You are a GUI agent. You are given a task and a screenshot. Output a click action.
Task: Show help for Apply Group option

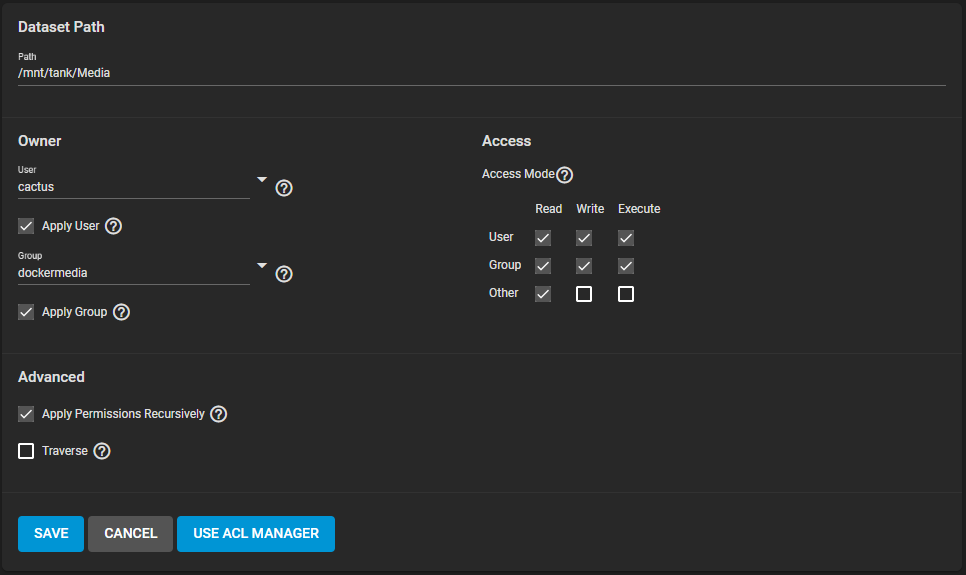click(121, 312)
